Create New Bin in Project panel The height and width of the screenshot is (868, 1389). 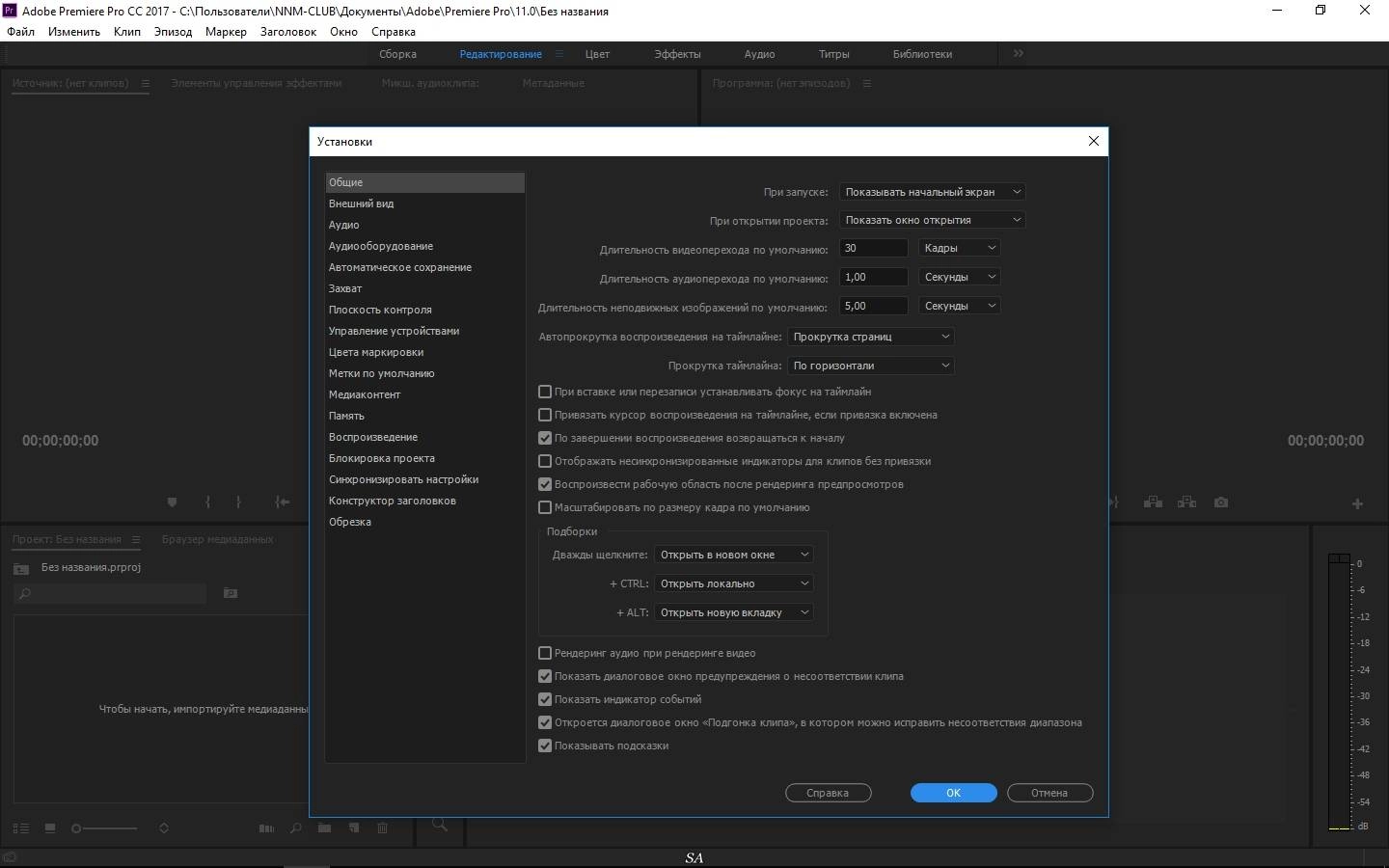(325, 828)
